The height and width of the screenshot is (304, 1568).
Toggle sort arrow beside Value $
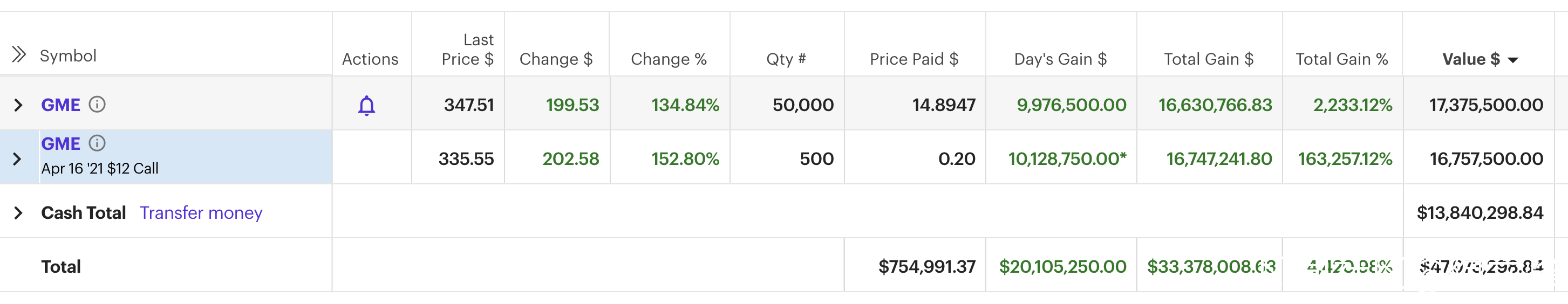click(x=1512, y=60)
